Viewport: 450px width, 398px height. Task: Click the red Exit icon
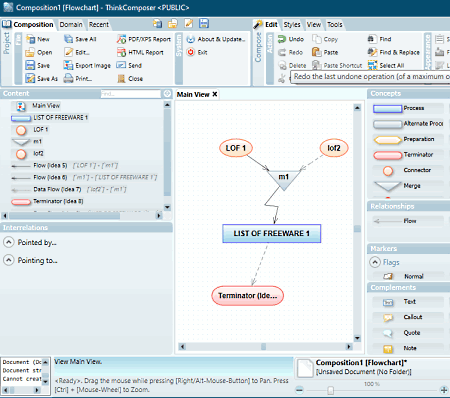click(191, 52)
